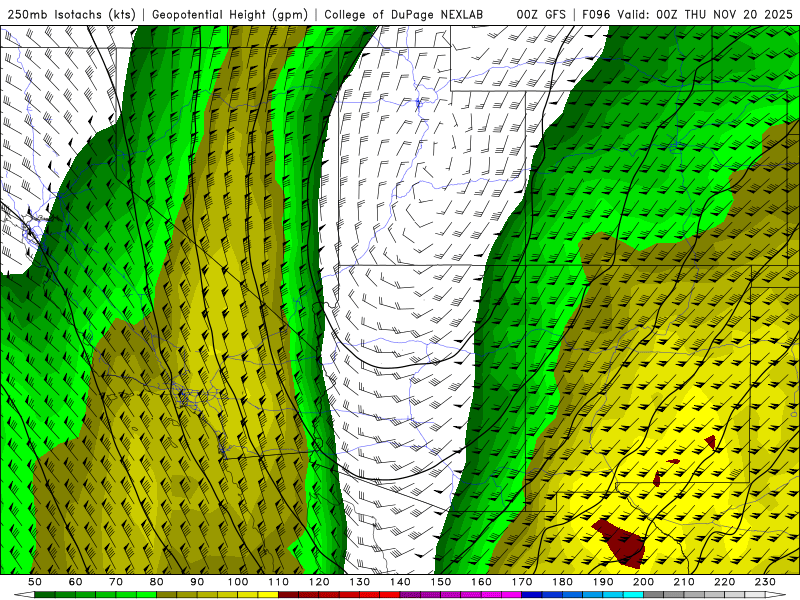Click the 130 label on the color scale

[x=359, y=582]
